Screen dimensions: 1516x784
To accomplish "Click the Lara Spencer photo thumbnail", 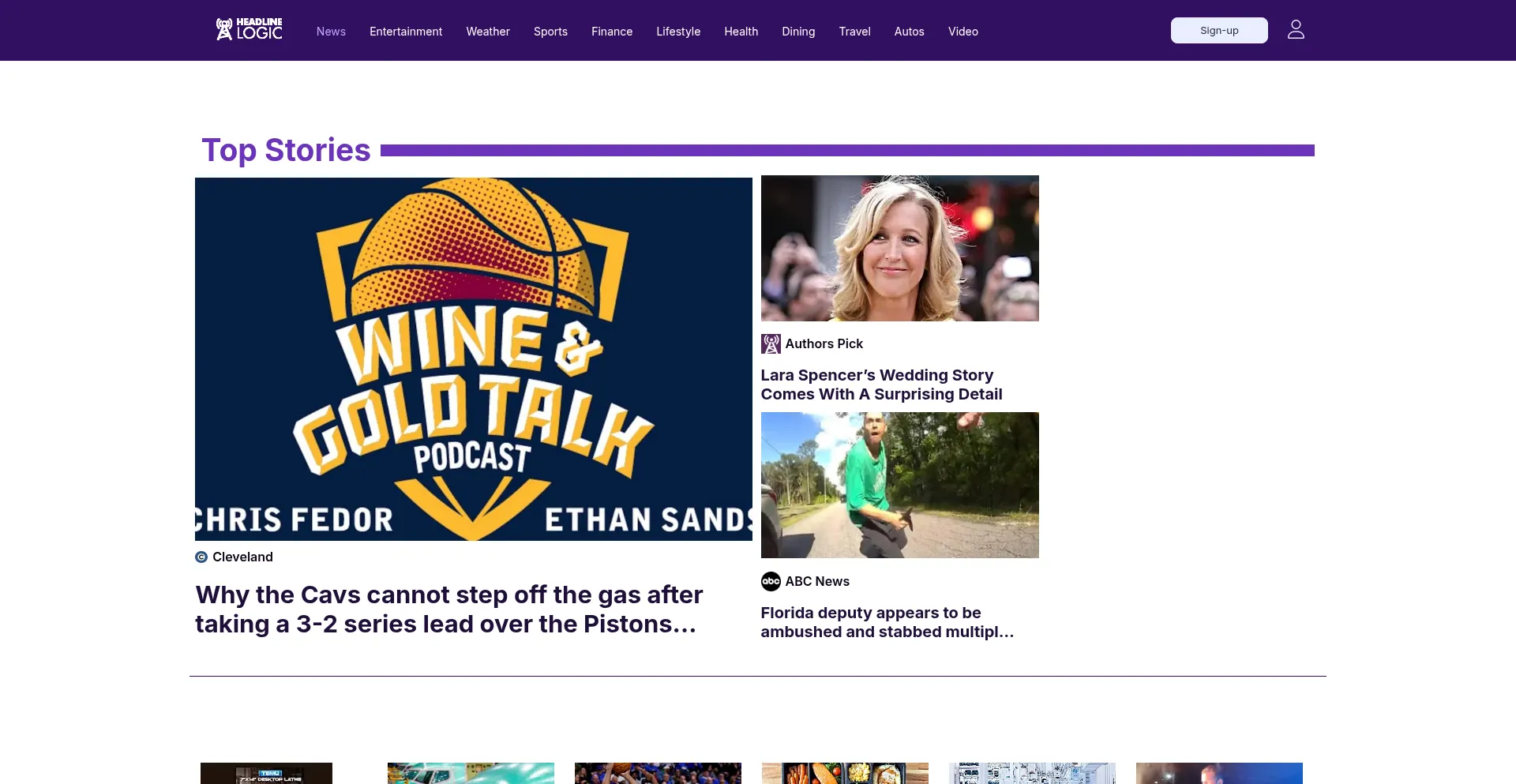I will click(900, 248).
